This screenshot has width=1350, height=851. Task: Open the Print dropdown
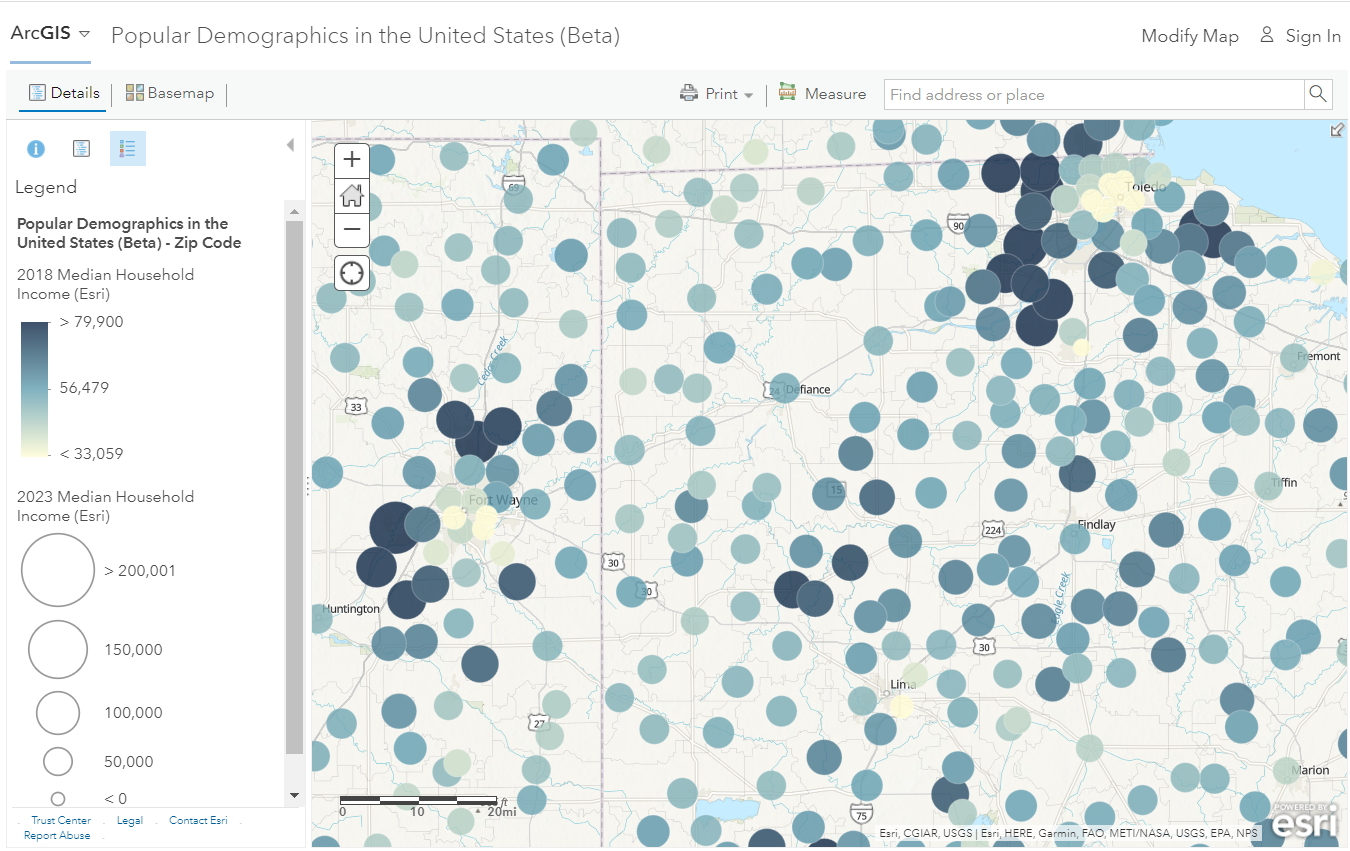[717, 94]
